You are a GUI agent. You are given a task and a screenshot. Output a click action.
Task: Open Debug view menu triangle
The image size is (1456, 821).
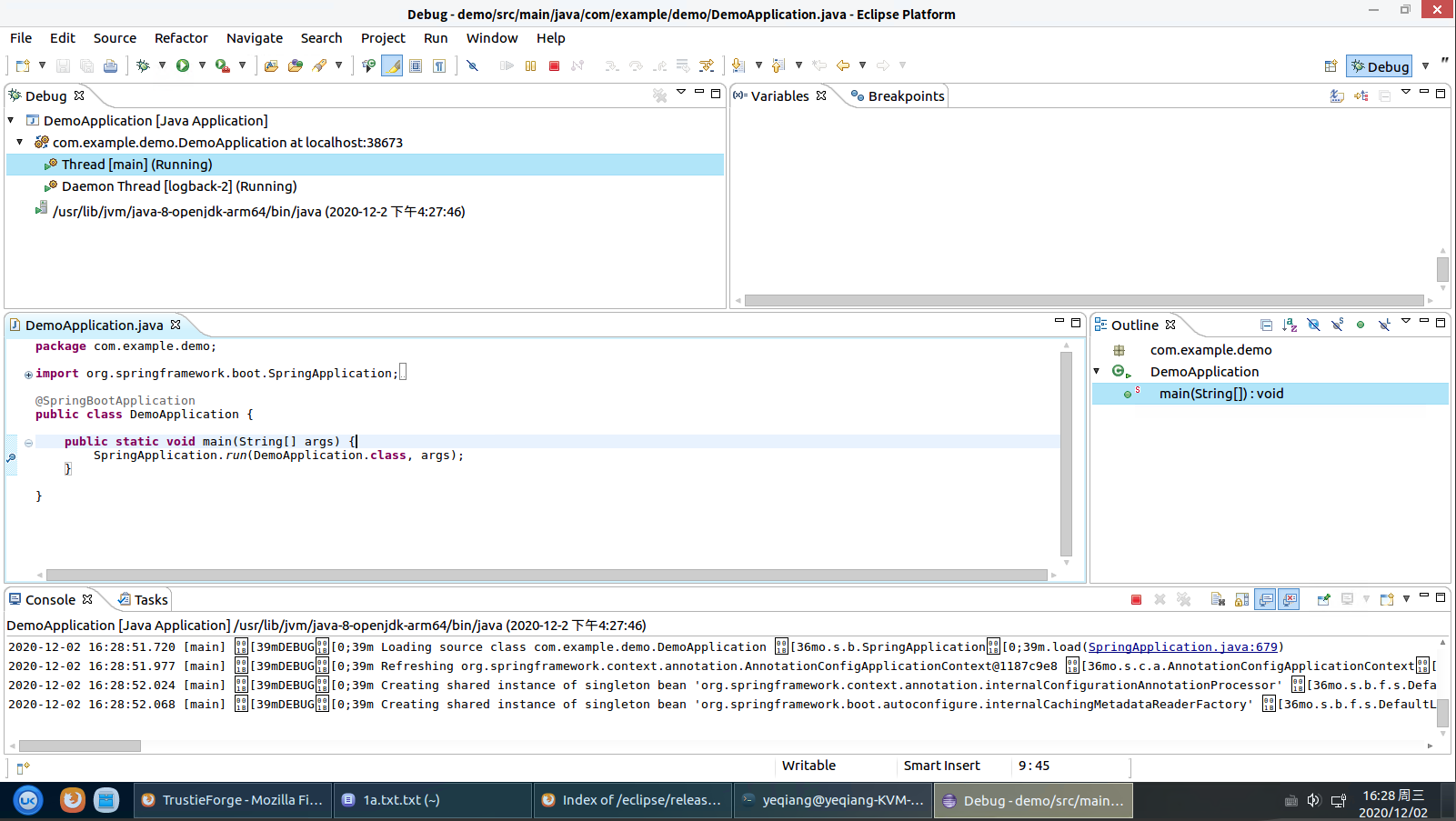681,92
